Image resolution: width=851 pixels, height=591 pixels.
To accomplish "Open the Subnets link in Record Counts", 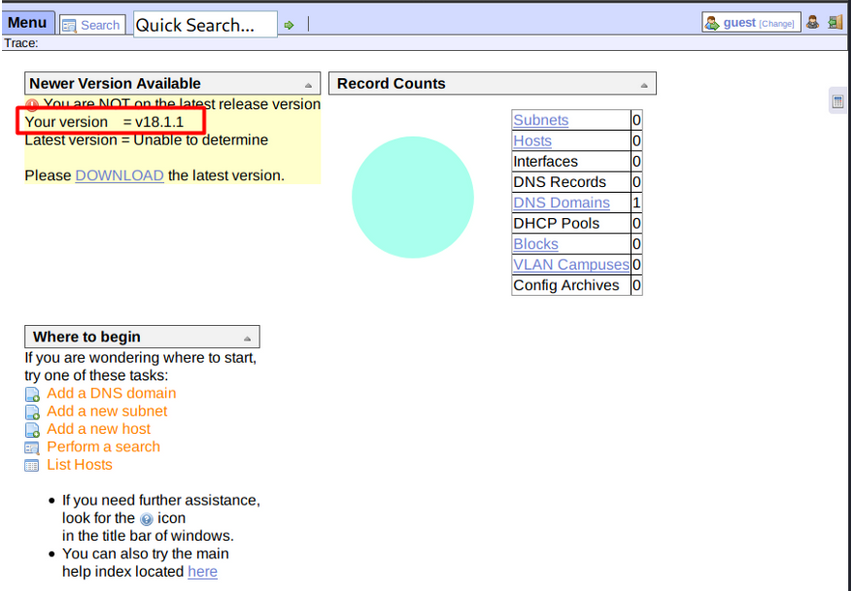I will click(540, 120).
